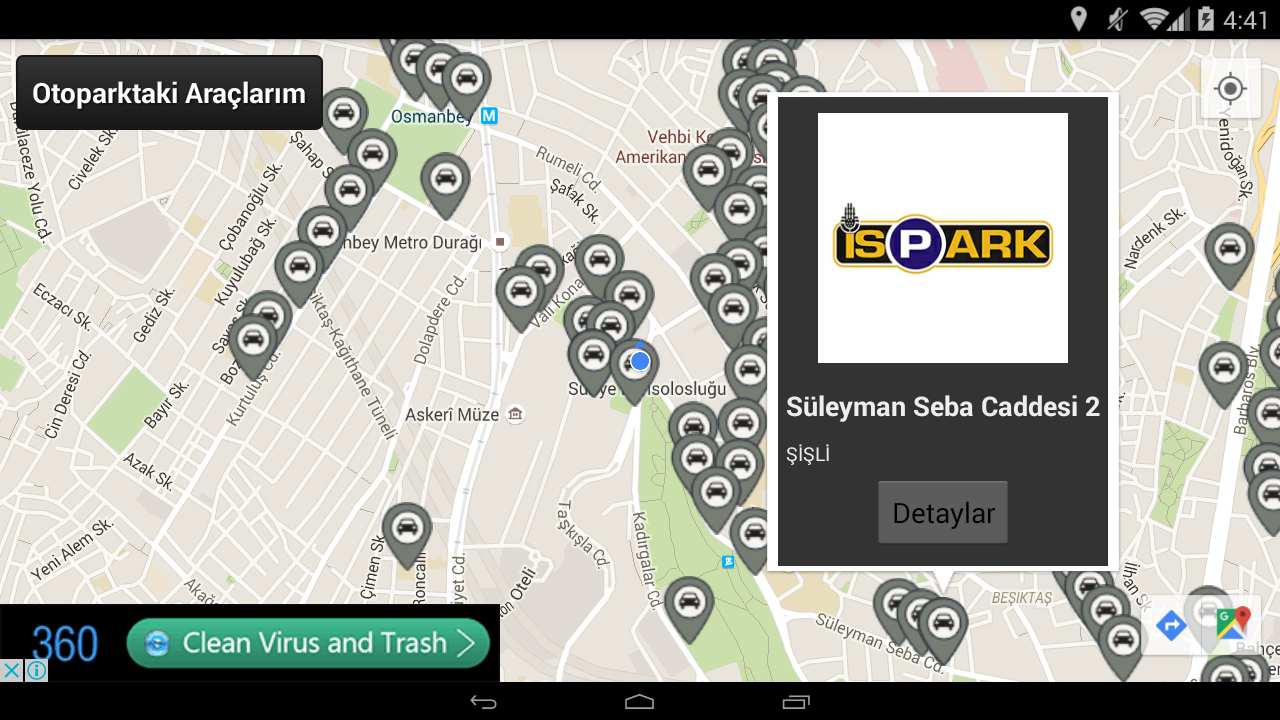Tap the 360 logo in the ad banner
1280x720 pixels.
(x=64, y=644)
